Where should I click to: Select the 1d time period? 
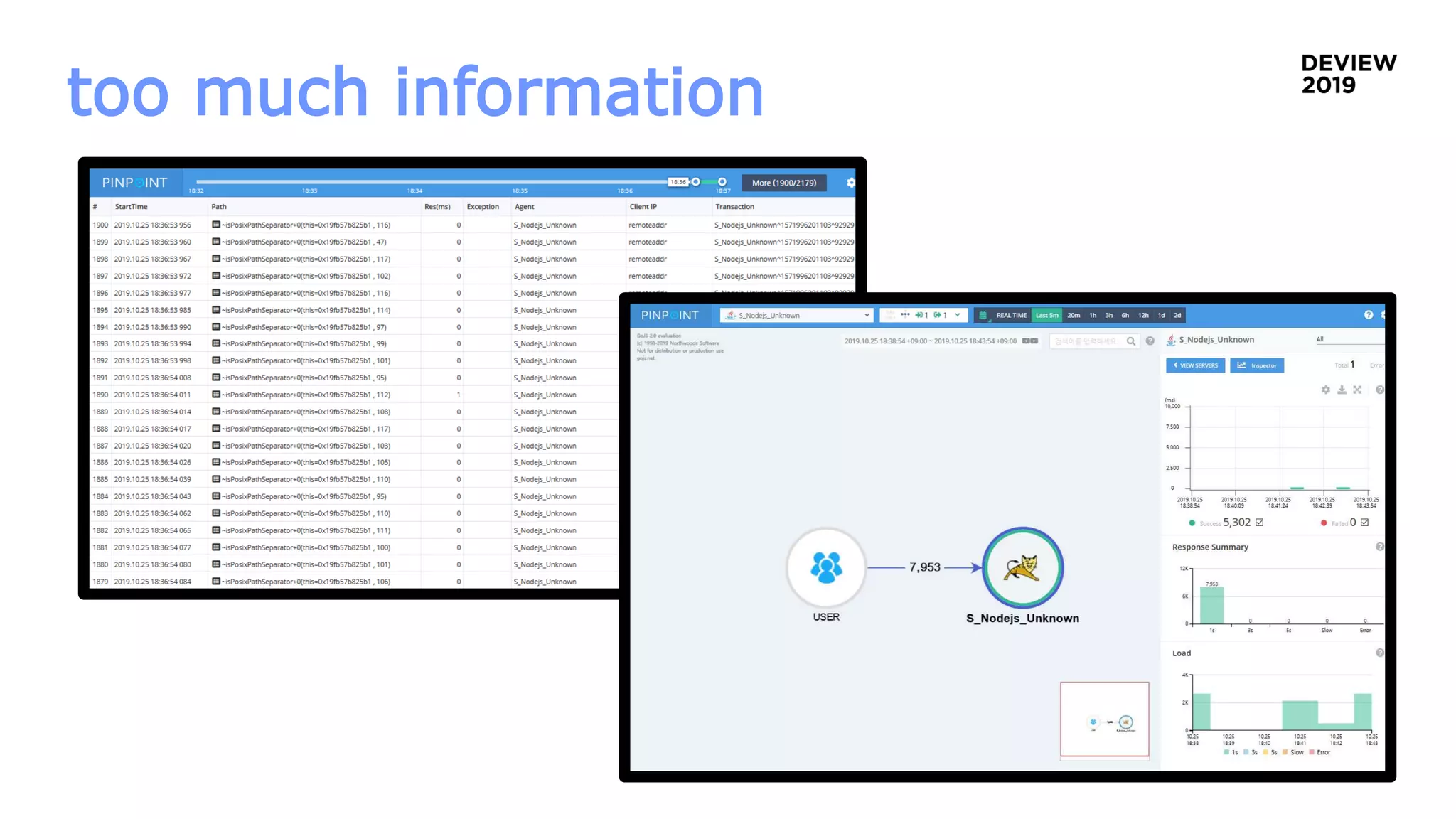tap(1161, 315)
